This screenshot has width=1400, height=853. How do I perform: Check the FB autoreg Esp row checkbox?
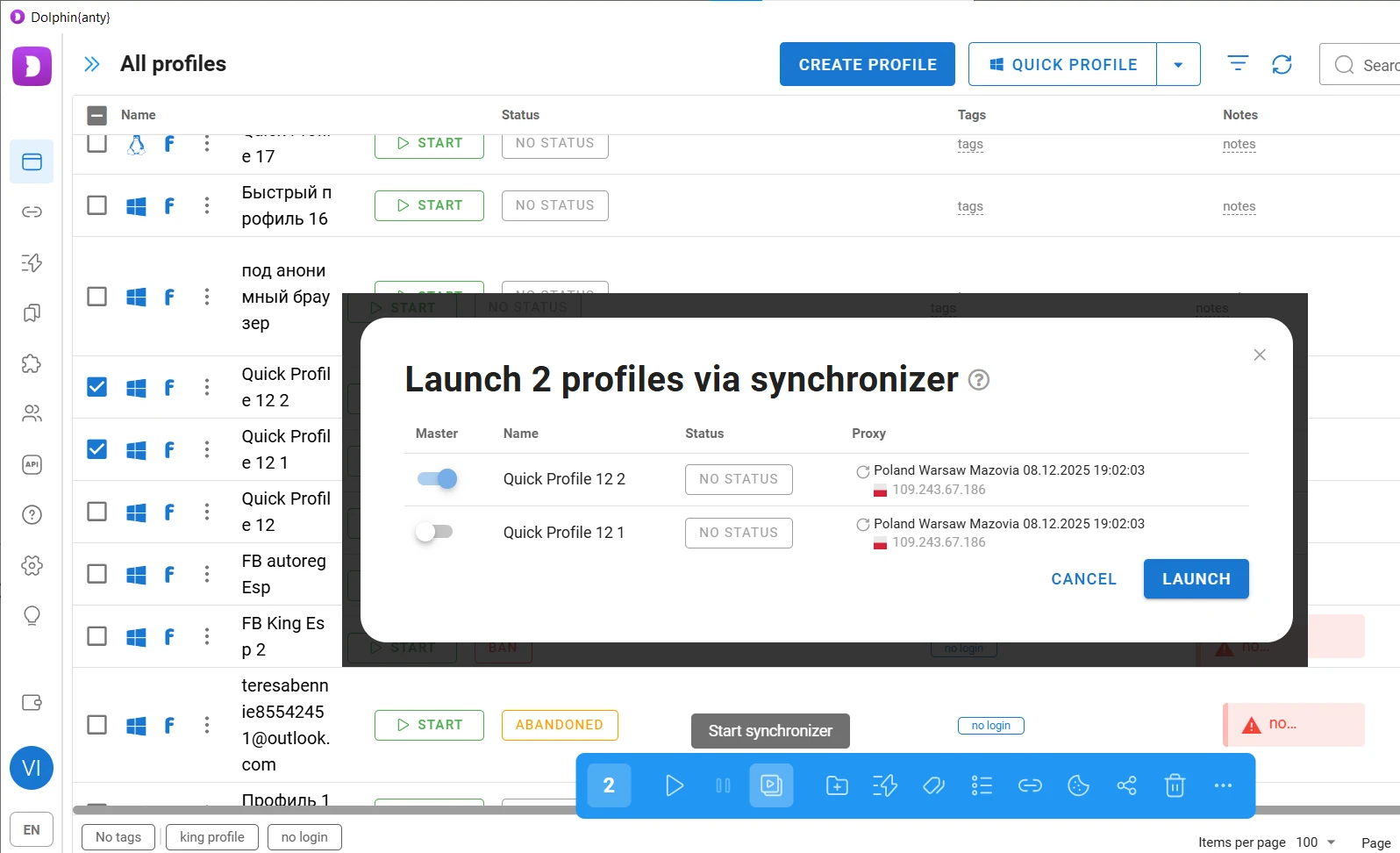[x=97, y=574]
